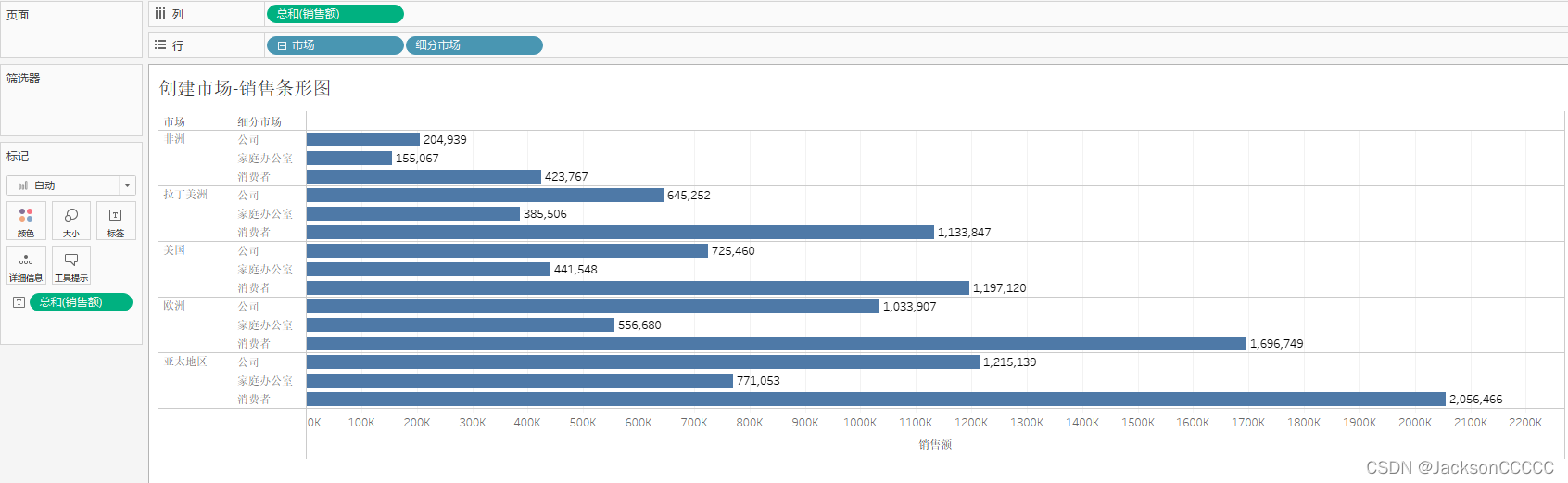Click the 标记 marks card heading

[x=18, y=157]
